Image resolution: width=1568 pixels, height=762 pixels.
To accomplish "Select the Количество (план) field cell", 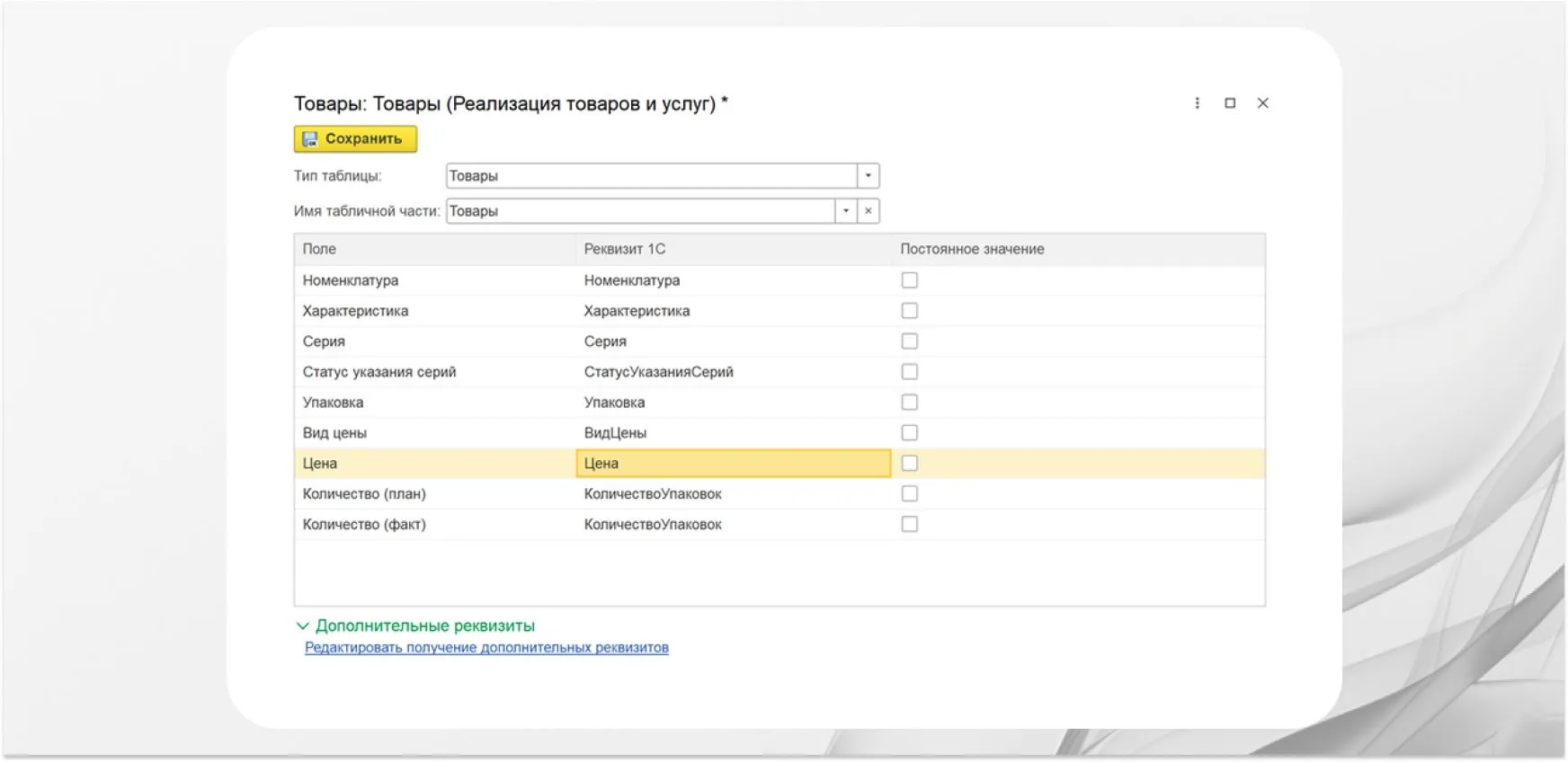I will 435,494.
